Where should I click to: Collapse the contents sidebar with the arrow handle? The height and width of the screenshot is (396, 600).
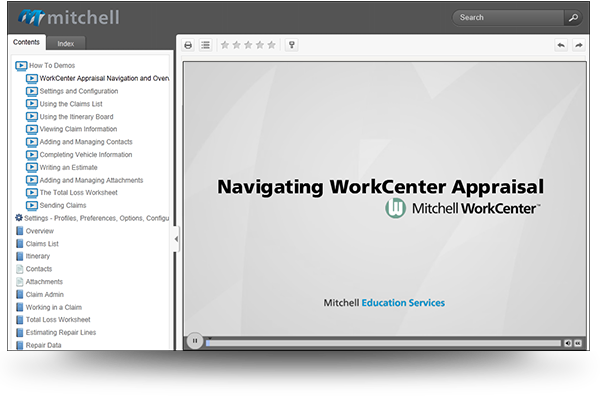coord(176,239)
